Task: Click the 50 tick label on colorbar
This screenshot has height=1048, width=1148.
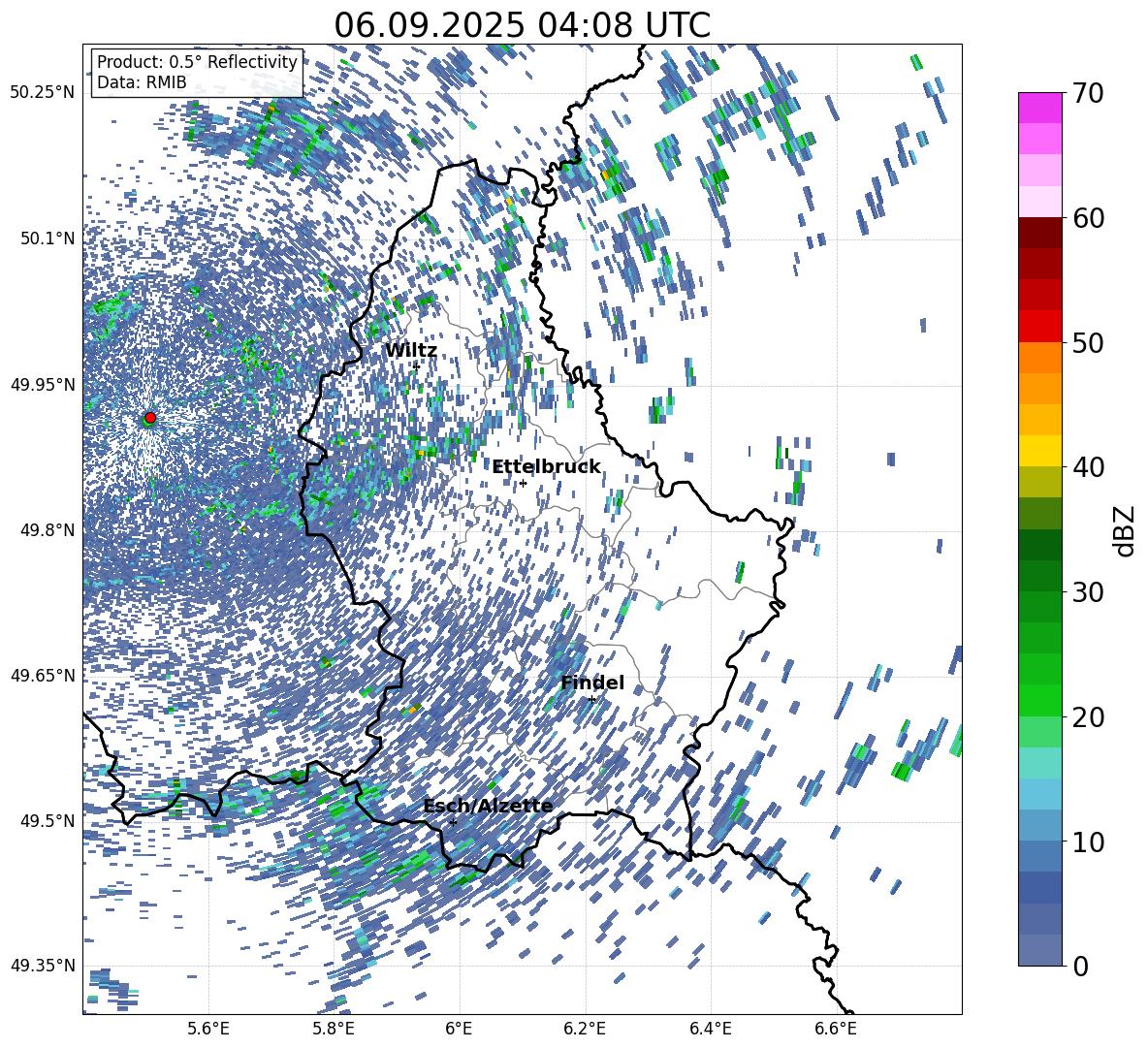Action: pyautogui.click(x=1088, y=342)
